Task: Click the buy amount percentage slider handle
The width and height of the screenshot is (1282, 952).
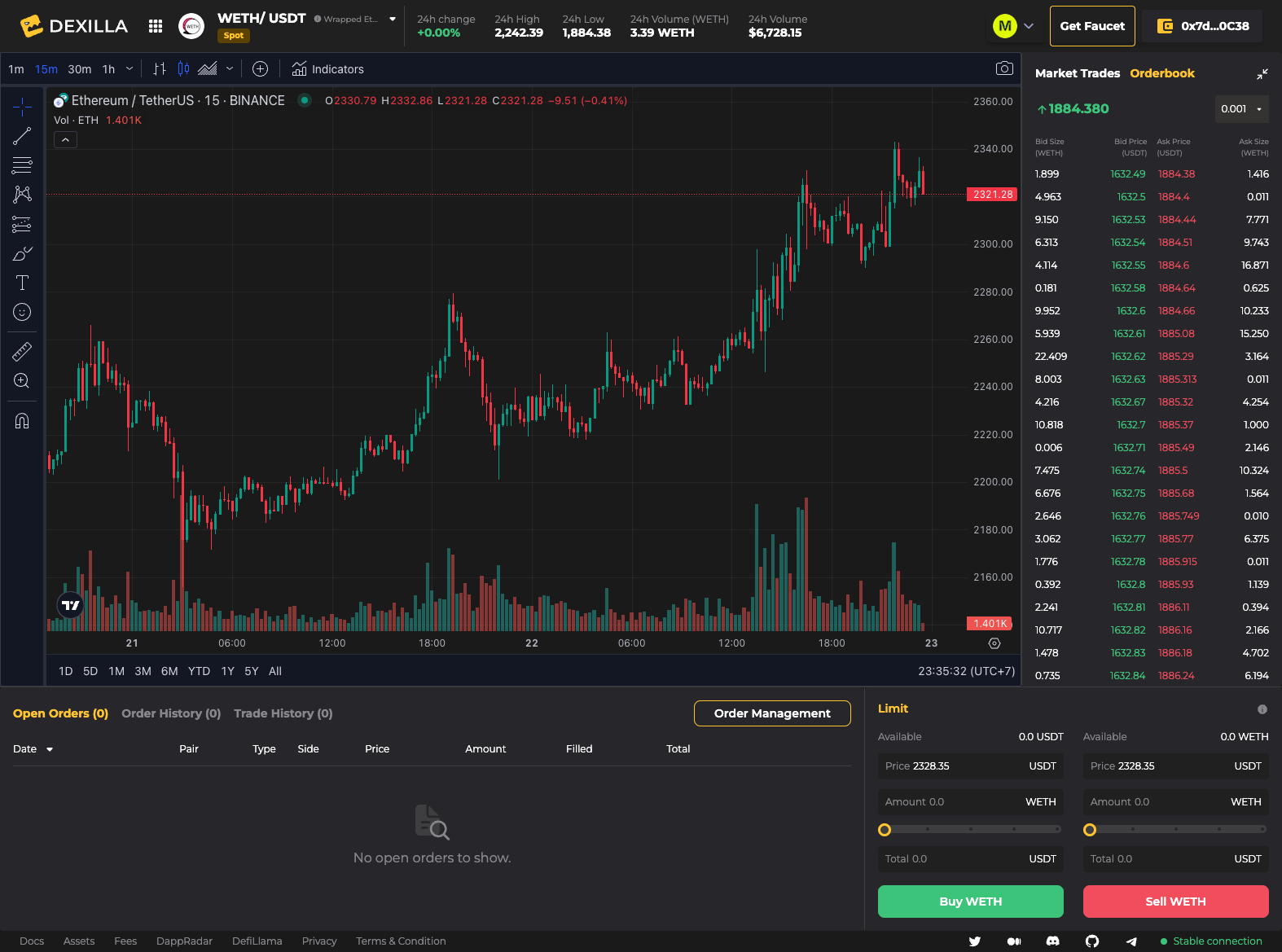Action: (x=885, y=830)
